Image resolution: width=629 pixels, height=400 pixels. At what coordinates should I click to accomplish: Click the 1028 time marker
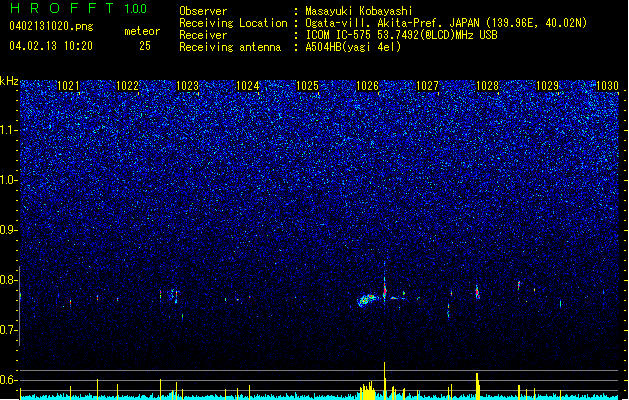pyautogui.click(x=487, y=85)
